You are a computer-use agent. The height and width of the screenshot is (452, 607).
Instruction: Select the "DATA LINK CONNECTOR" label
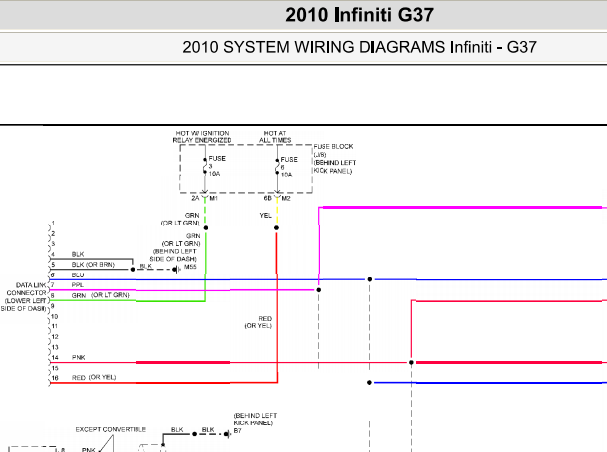[x=27, y=289]
